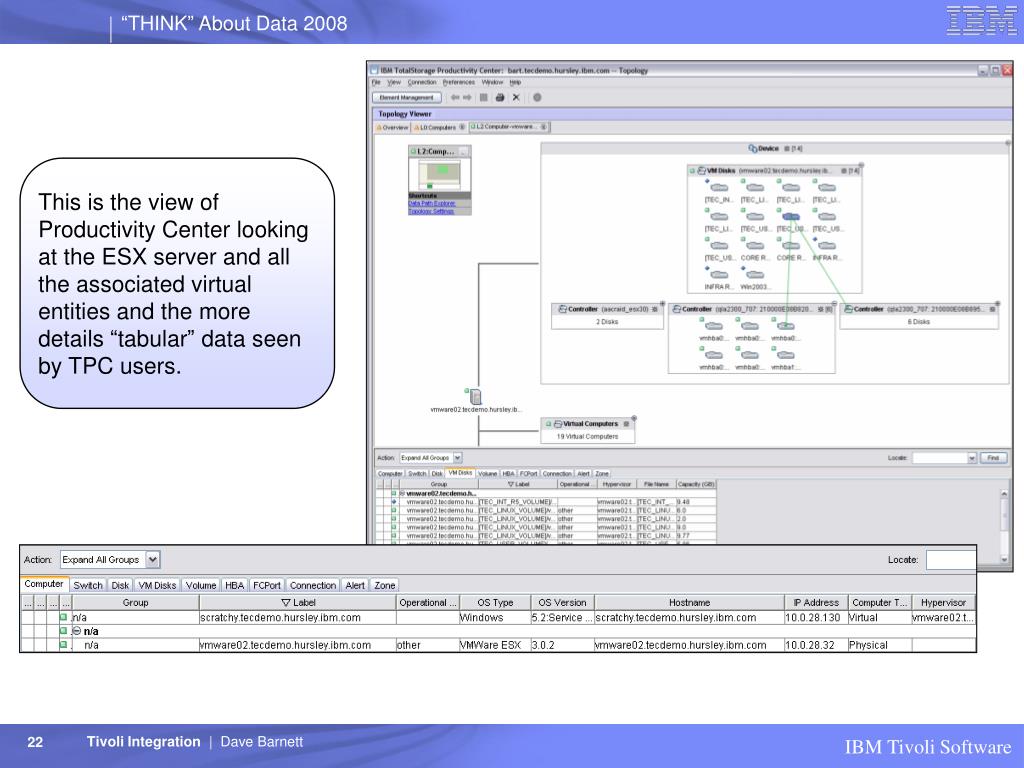
Task: Click the VM Disks group icon
Action: 701,170
